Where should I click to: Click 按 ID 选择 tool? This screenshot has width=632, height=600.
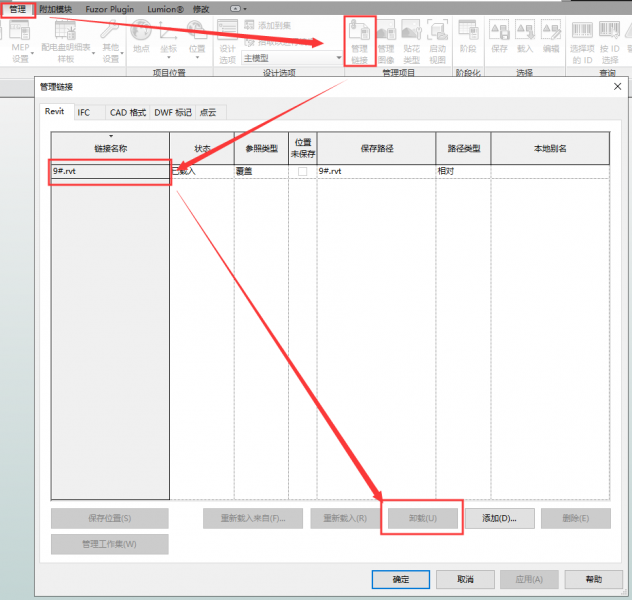point(609,42)
